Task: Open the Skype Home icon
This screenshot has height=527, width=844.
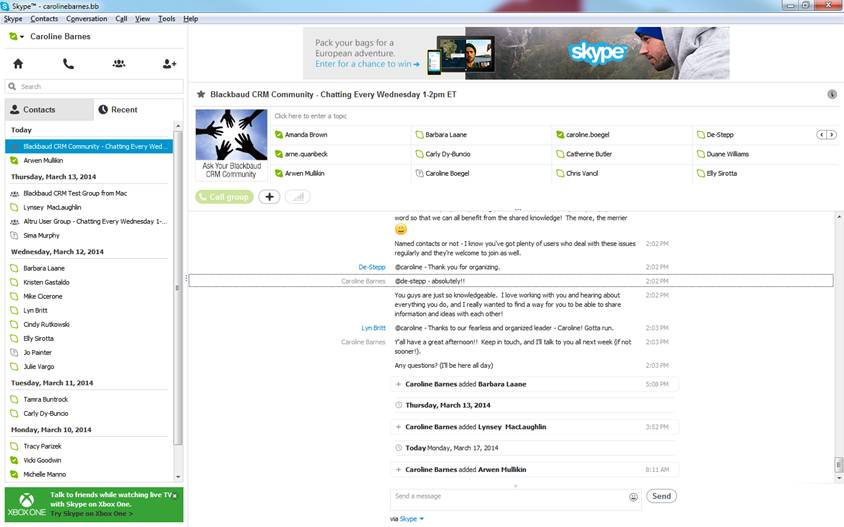Action: [x=18, y=64]
